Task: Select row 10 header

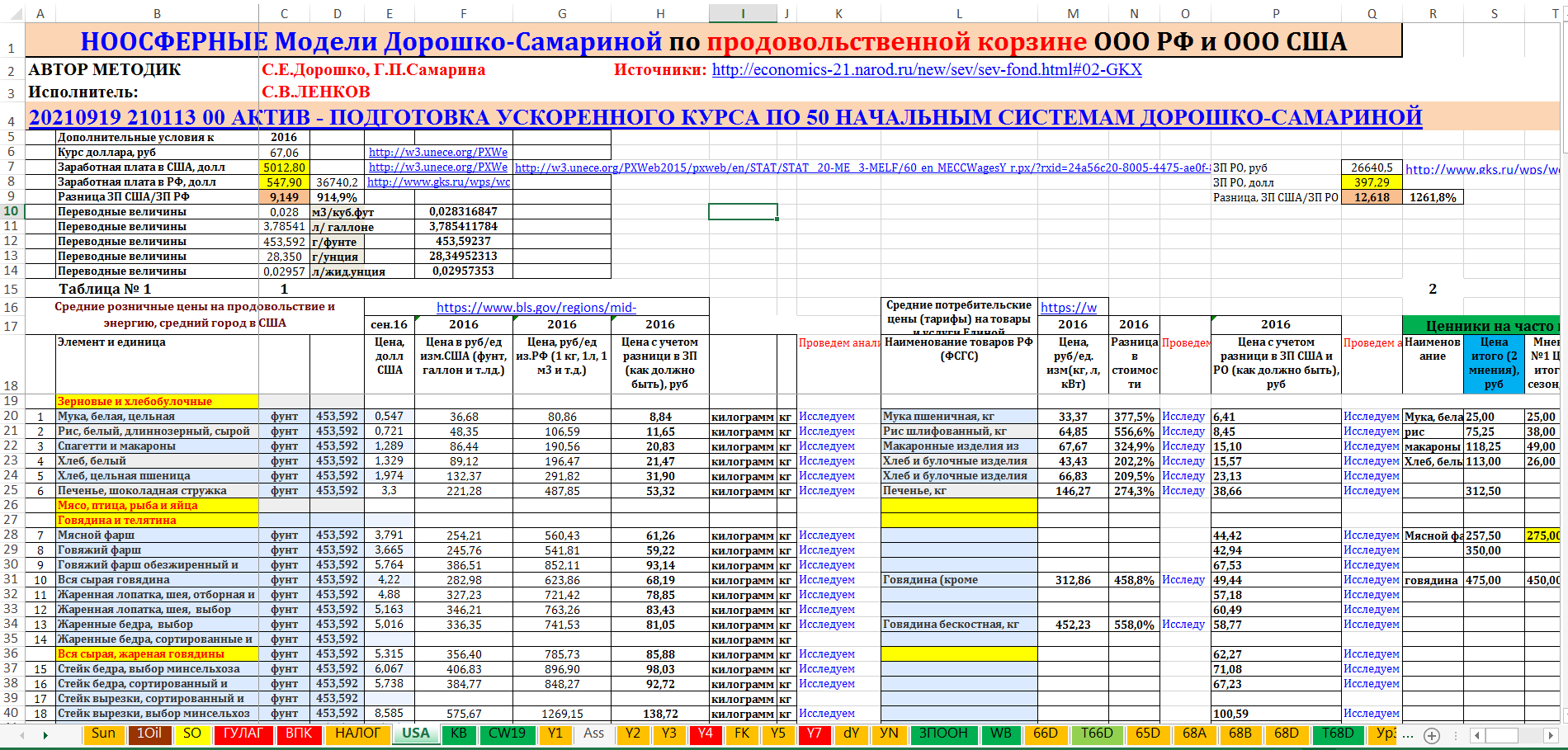Action: (12, 211)
